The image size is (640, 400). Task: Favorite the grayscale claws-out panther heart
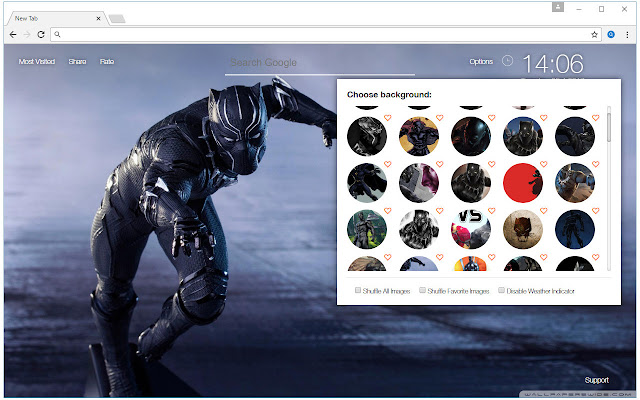pyautogui.click(x=440, y=211)
